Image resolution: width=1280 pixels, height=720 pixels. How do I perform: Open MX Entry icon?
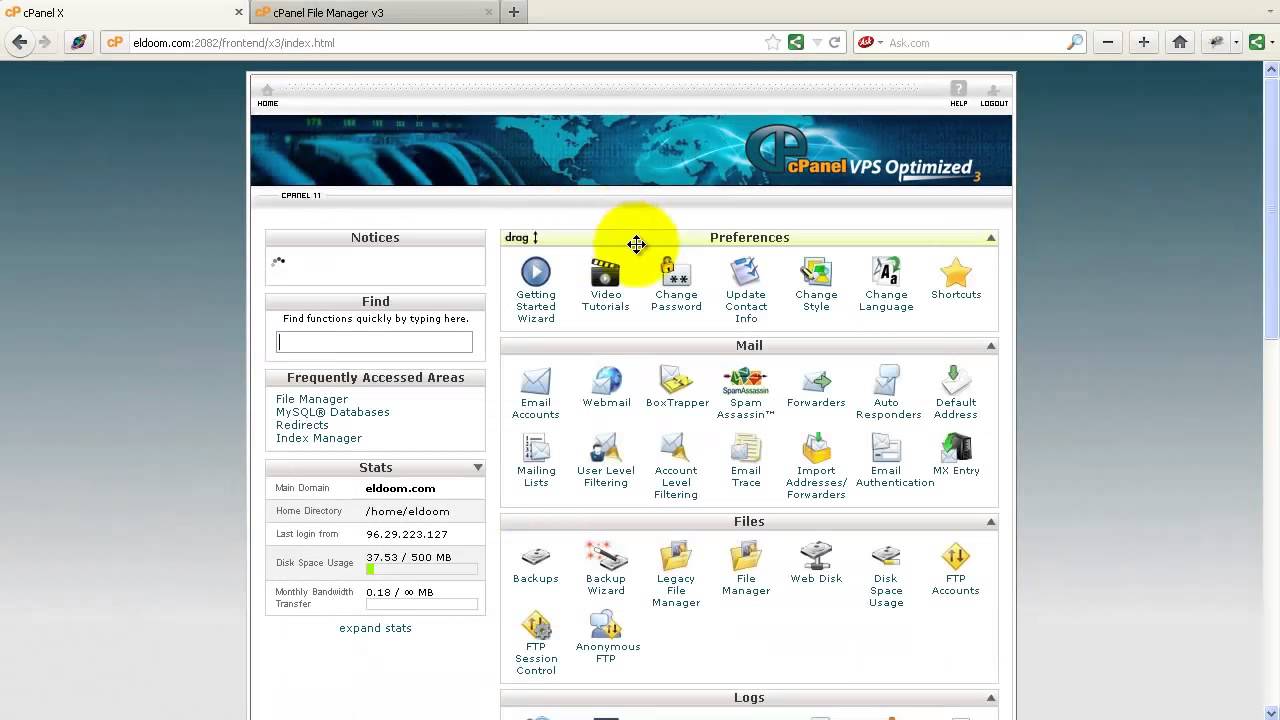tap(956, 448)
